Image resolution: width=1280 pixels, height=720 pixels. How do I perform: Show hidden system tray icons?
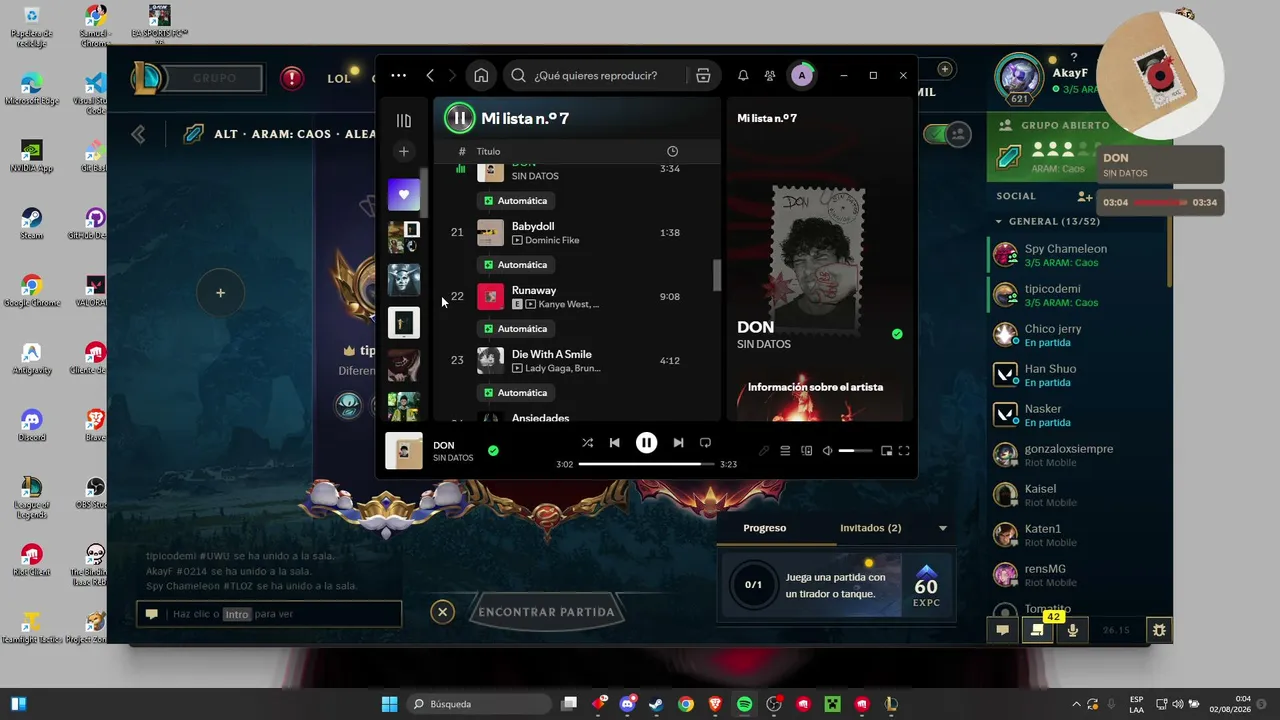(1075, 704)
